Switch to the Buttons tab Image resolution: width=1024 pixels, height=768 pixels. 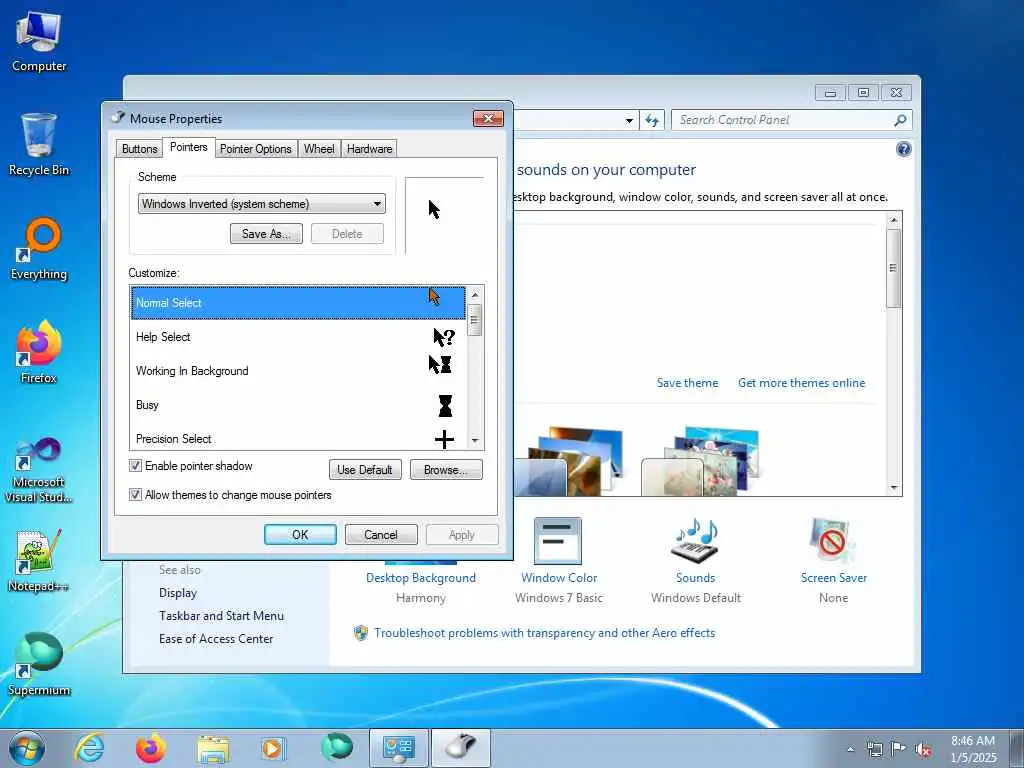coord(139,149)
